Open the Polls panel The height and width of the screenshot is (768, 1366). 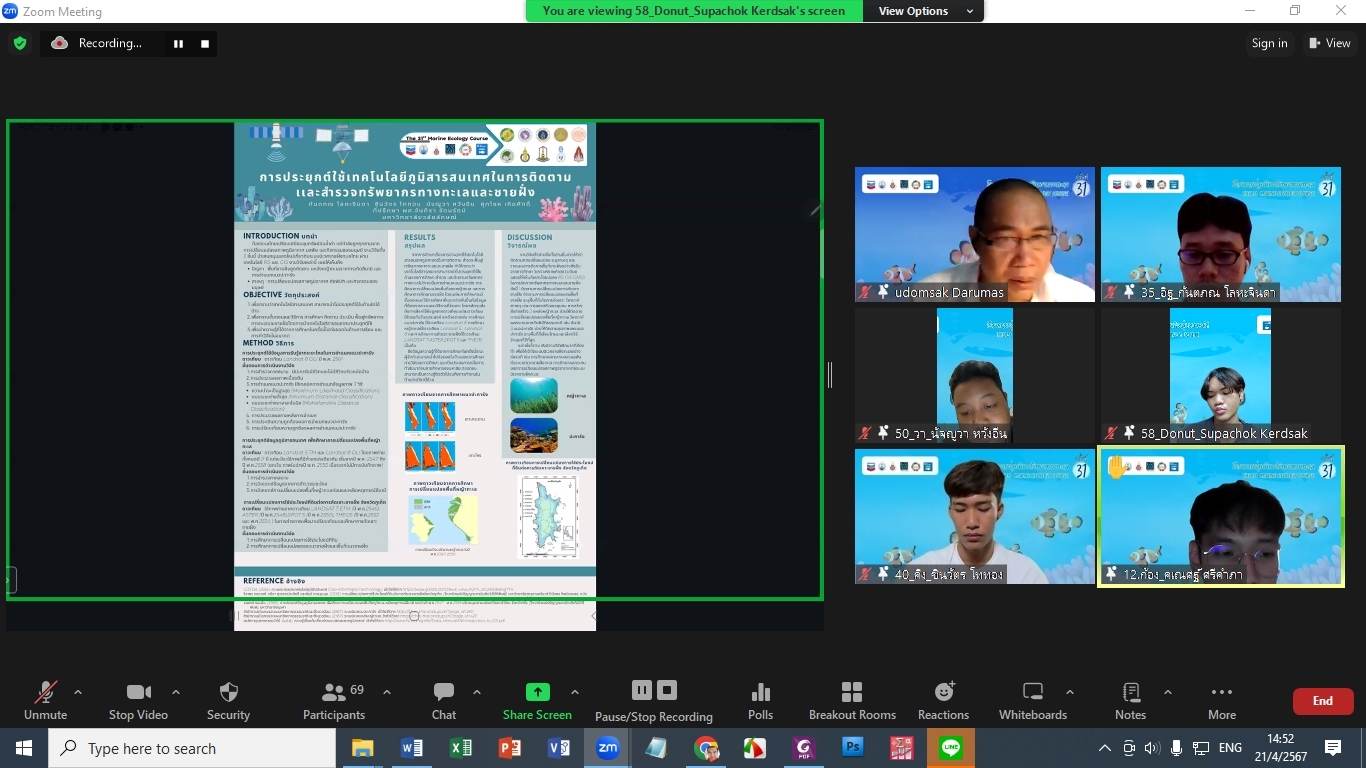pyautogui.click(x=760, y=700)
